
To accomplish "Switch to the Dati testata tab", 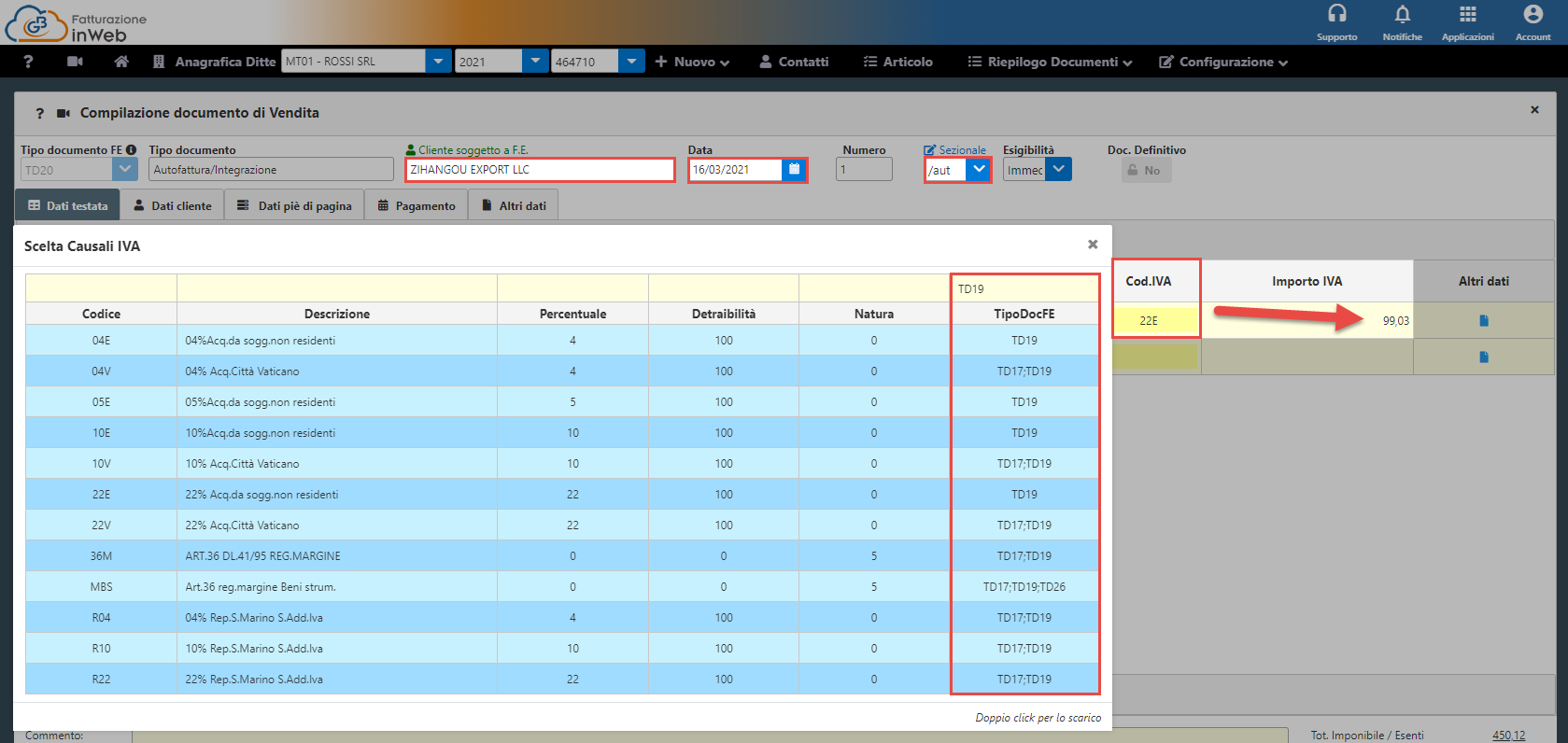I will click(67, 205).
